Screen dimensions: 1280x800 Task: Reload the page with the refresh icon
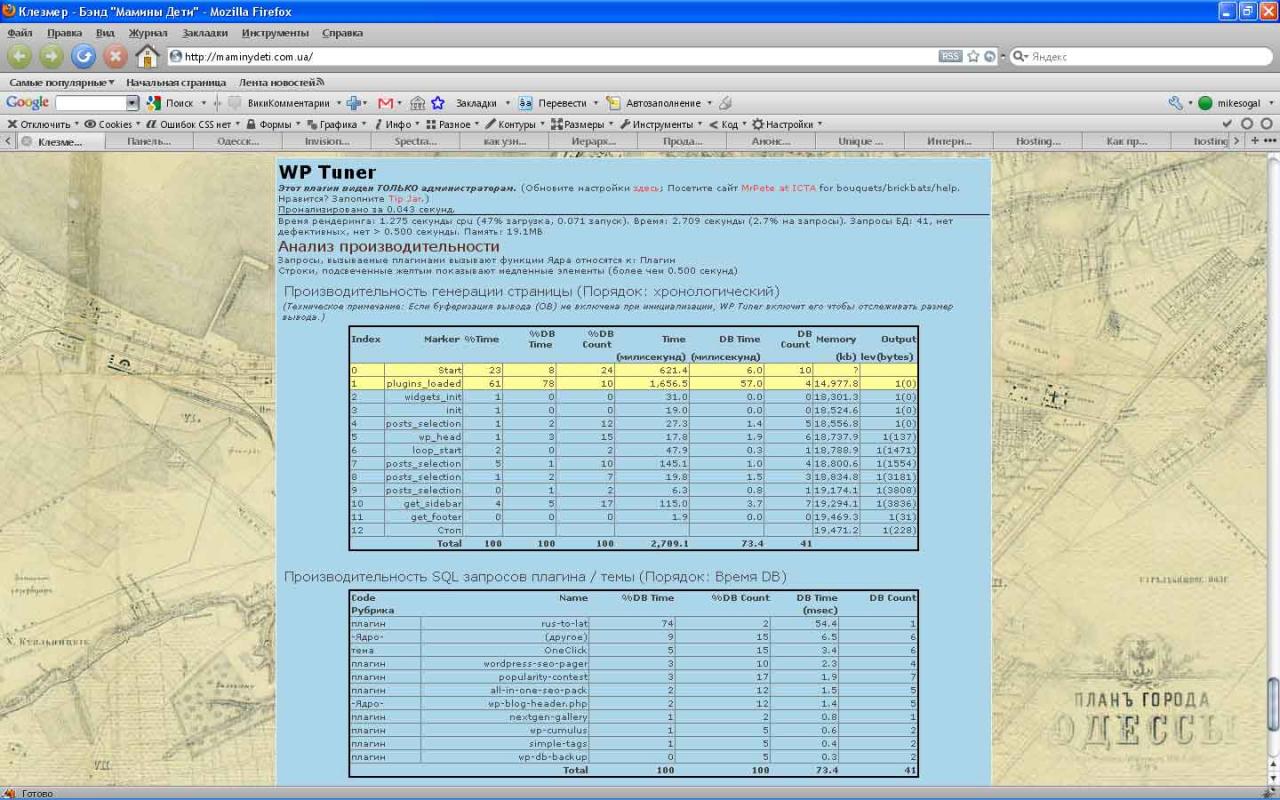(84, 56)
